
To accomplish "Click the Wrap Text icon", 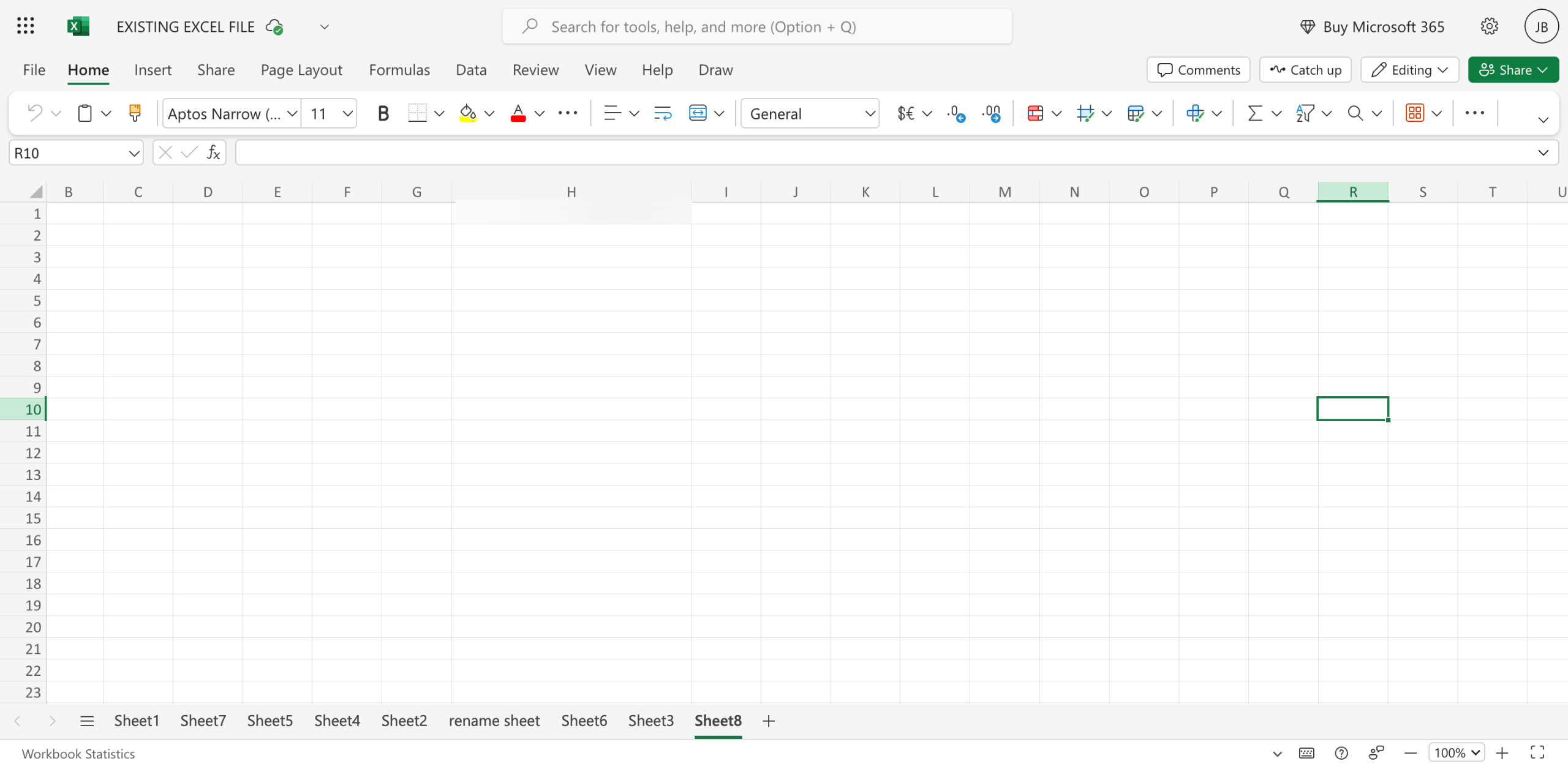I will point(662,113).
